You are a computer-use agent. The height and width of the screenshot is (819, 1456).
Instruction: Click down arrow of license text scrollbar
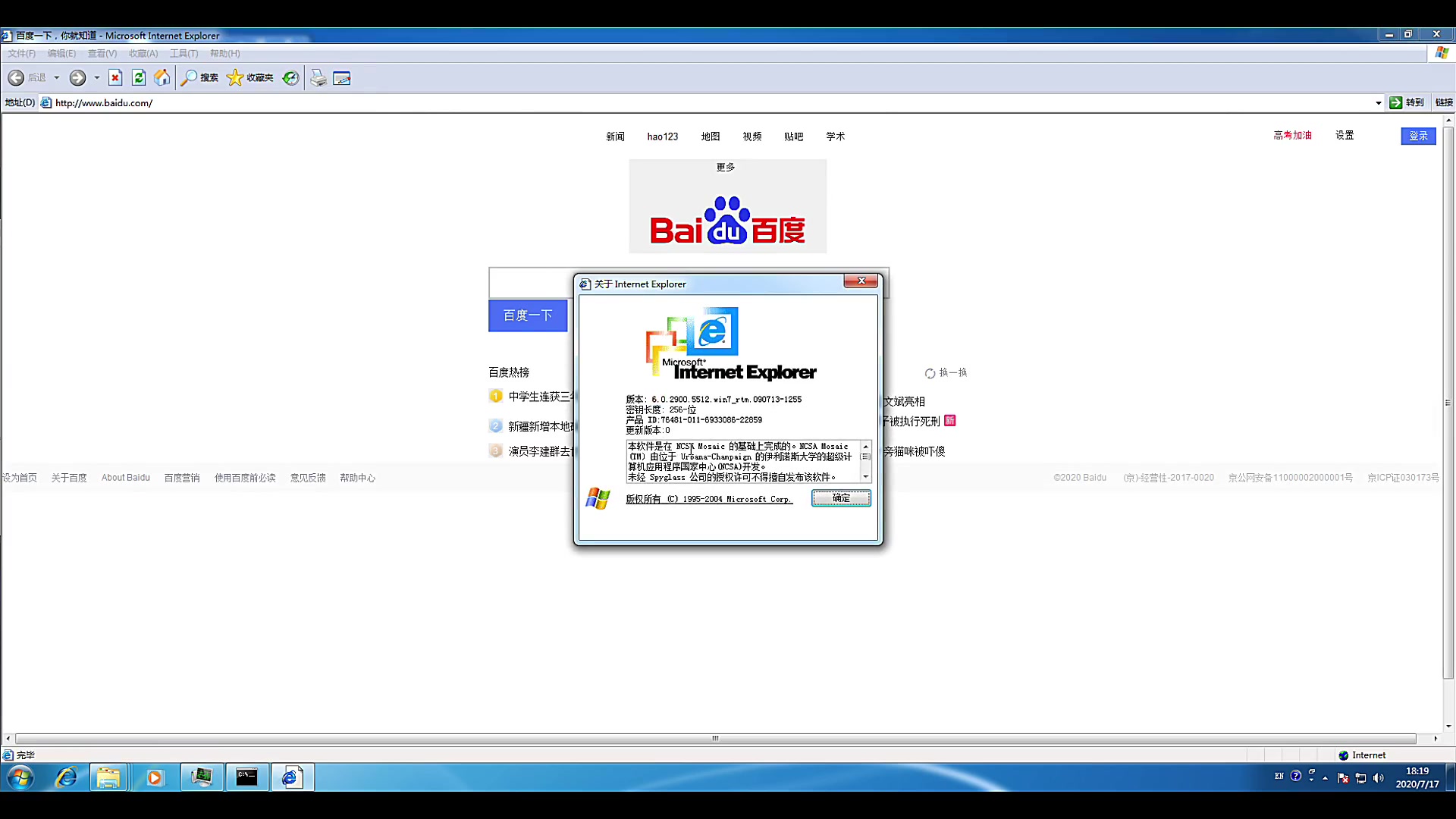tap(865, 477)
